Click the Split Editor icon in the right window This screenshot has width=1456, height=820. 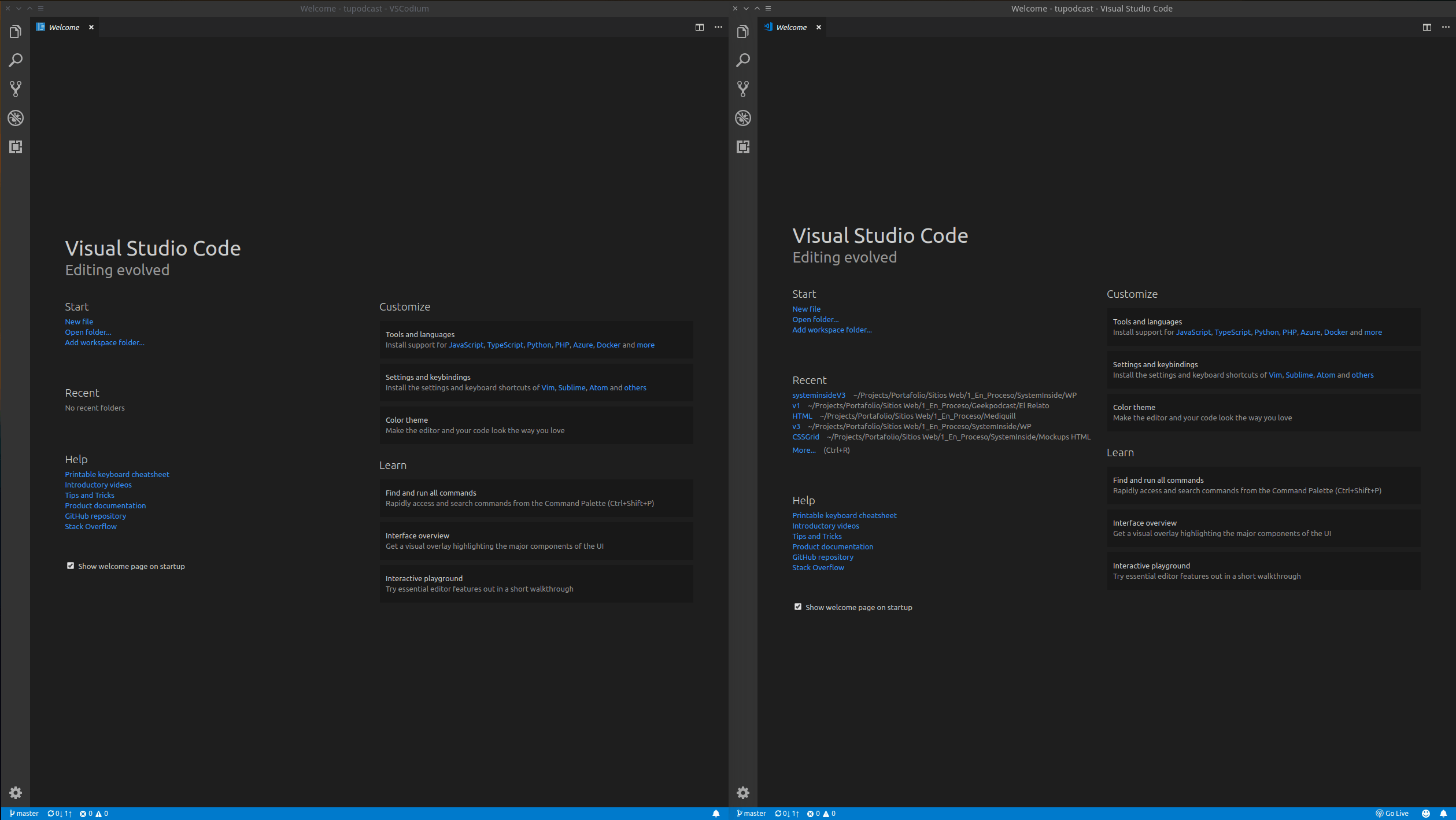pos(1427,27)
